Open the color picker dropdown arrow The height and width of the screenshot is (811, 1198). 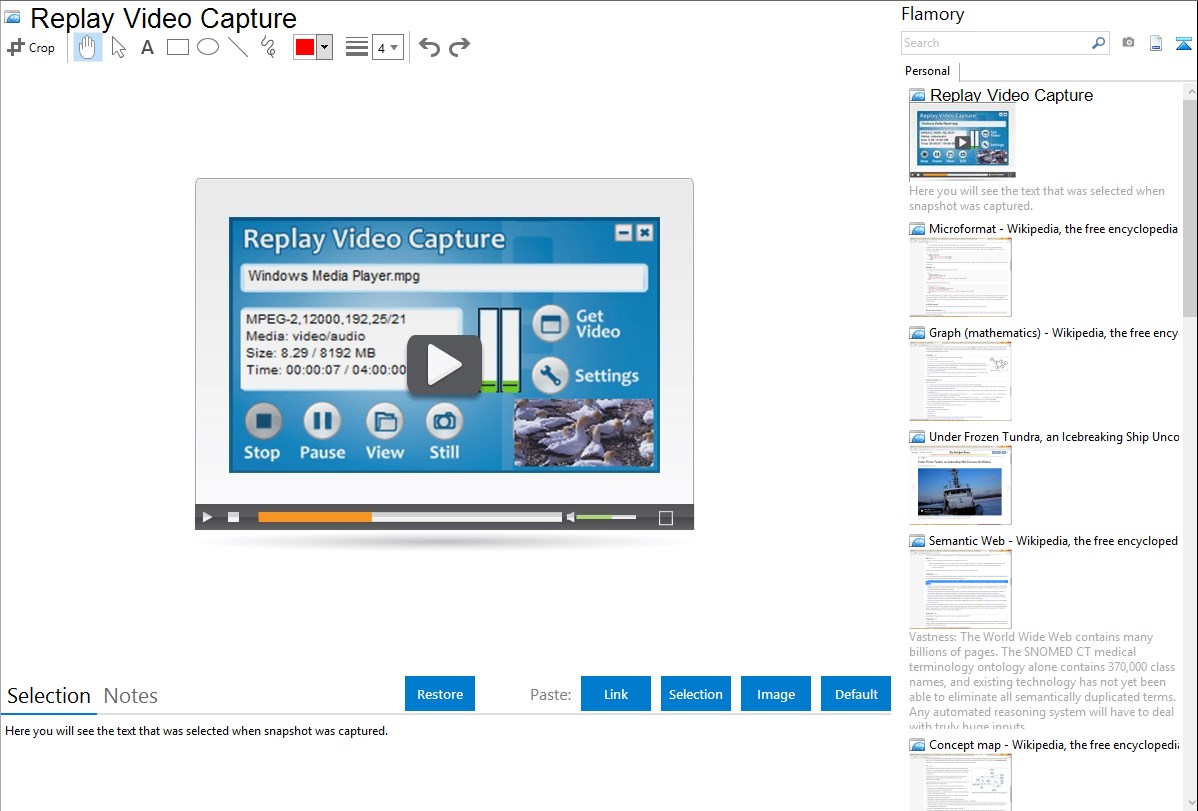(x=324, y=47)
